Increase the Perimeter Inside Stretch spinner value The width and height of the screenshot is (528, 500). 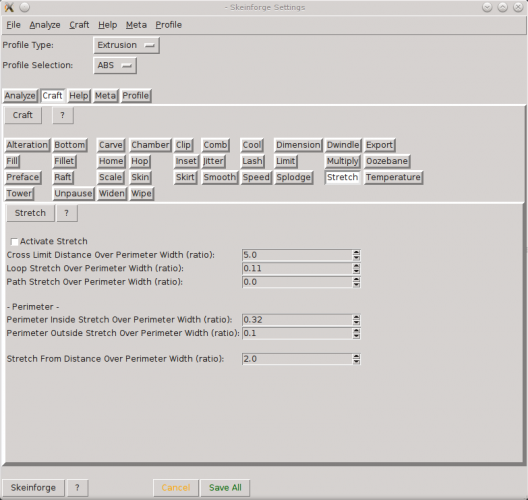(x=357, y=317)
